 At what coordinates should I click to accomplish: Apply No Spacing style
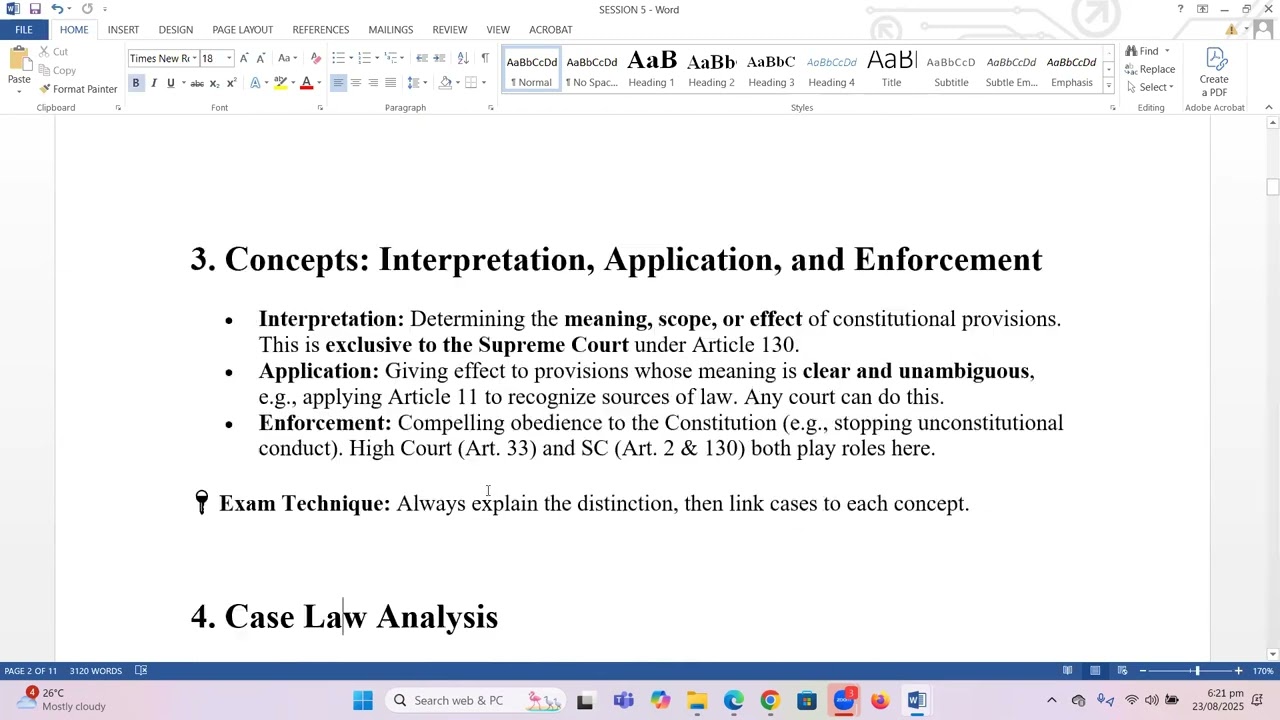591,69
